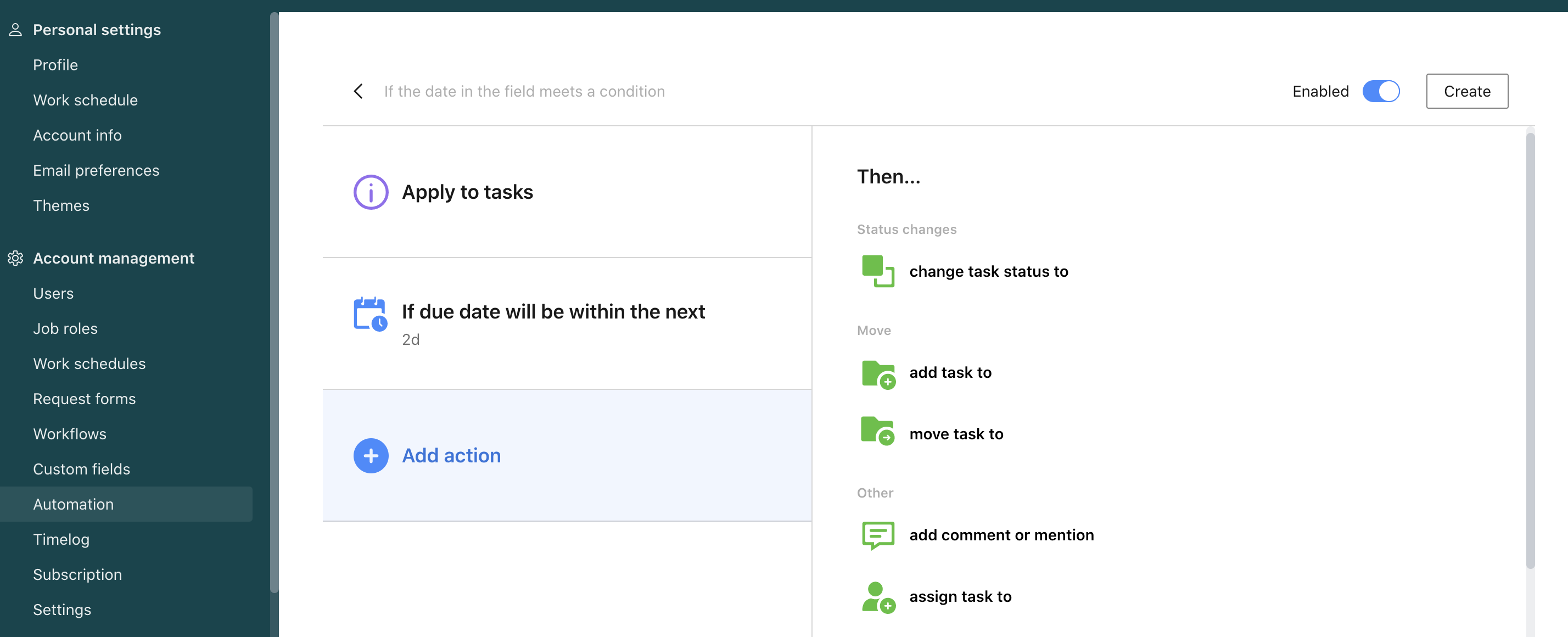Toggle the Enabled switch off
The height and width of the screenshot is (637, 1568).
click(x=1381, y=91)
